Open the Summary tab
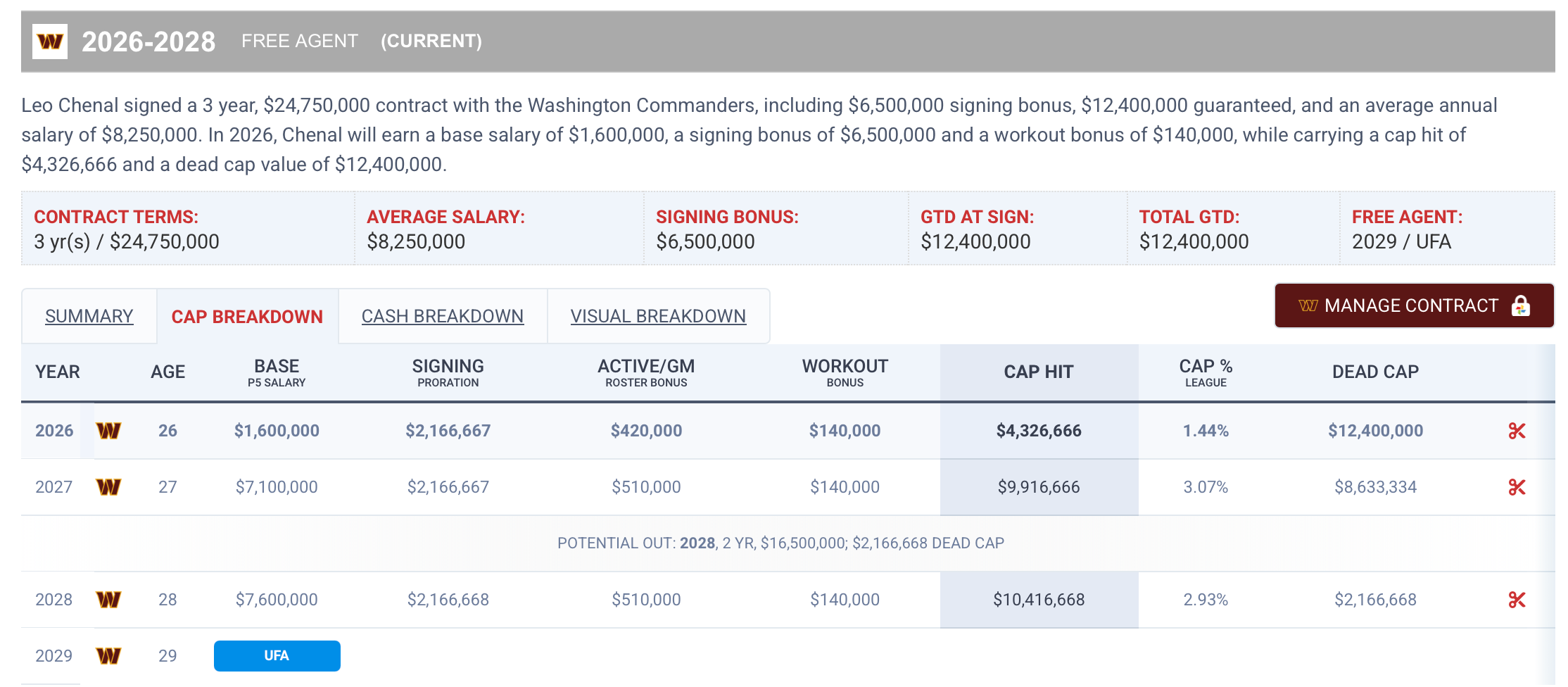1568x687 pixels. [x=89, y=317]
